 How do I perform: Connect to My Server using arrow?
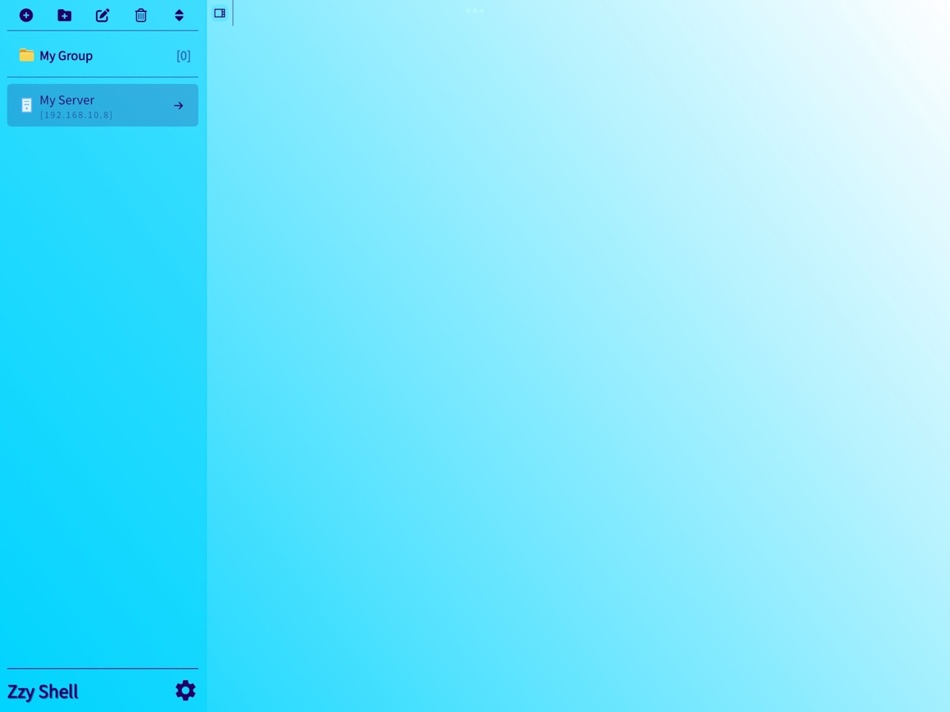click(178, 105)
